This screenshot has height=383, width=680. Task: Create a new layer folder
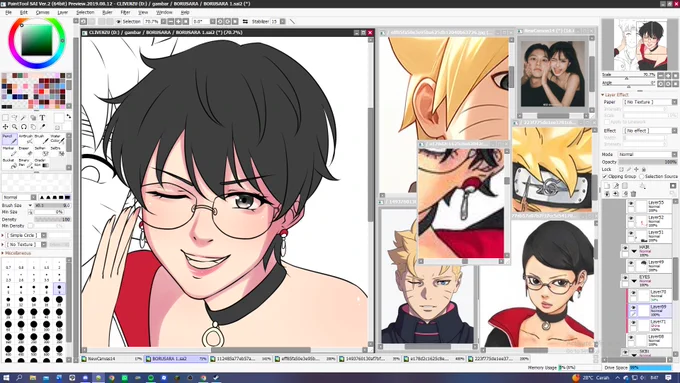click(x=624, y=186)
